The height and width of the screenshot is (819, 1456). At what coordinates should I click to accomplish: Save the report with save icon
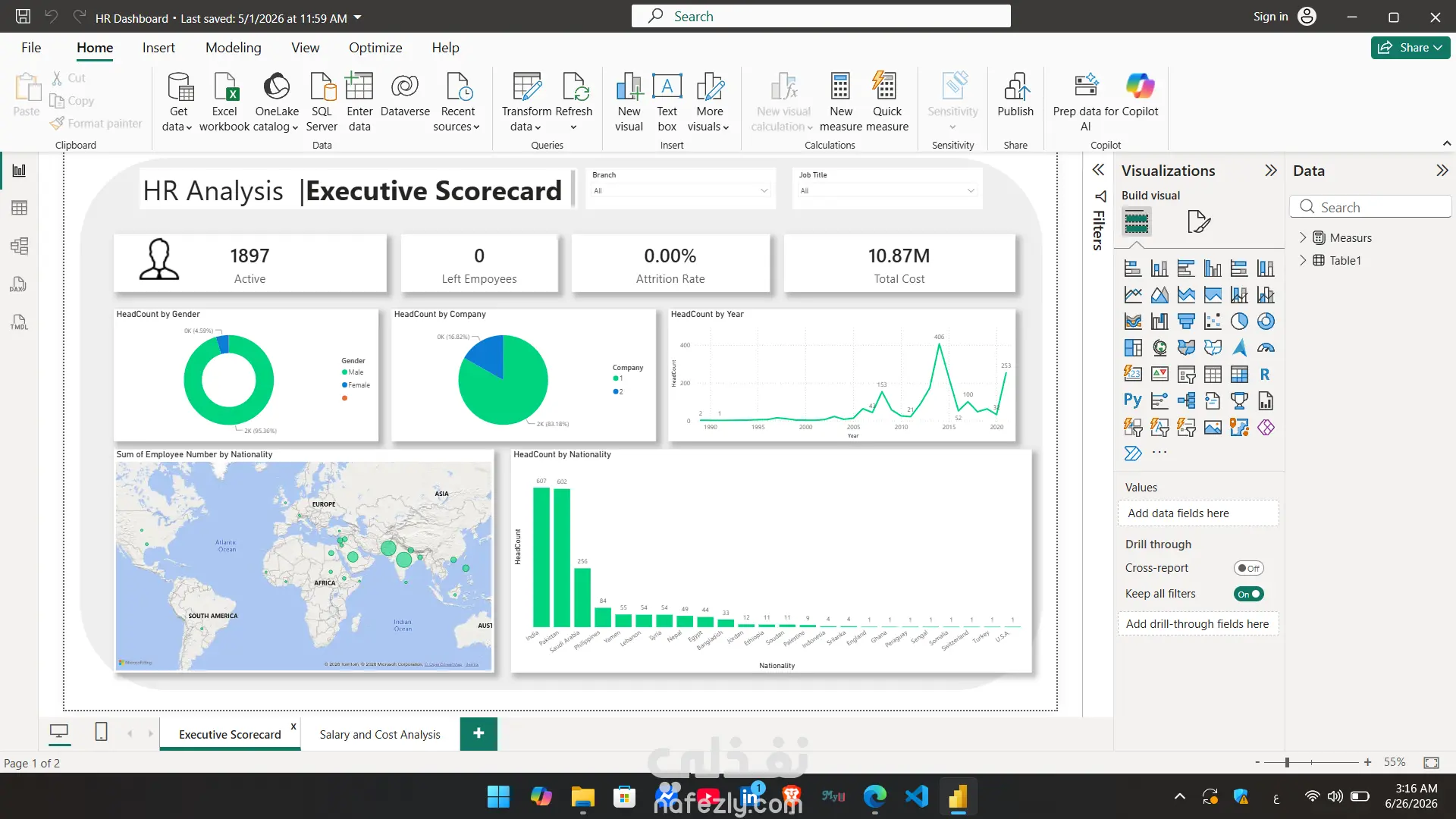coord(24,17)
